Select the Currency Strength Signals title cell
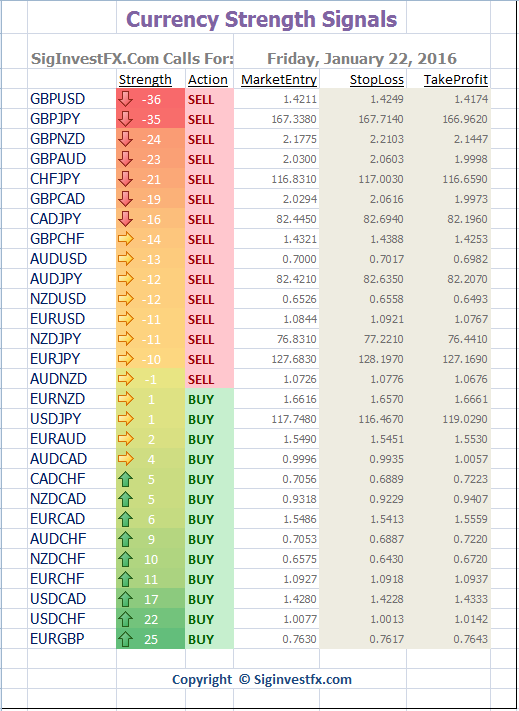 point(261,19)
